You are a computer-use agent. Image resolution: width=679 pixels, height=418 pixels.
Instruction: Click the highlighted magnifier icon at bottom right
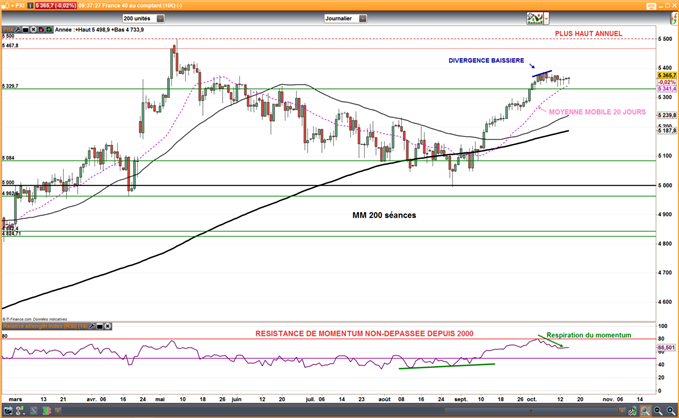click(x=646, y=411)
